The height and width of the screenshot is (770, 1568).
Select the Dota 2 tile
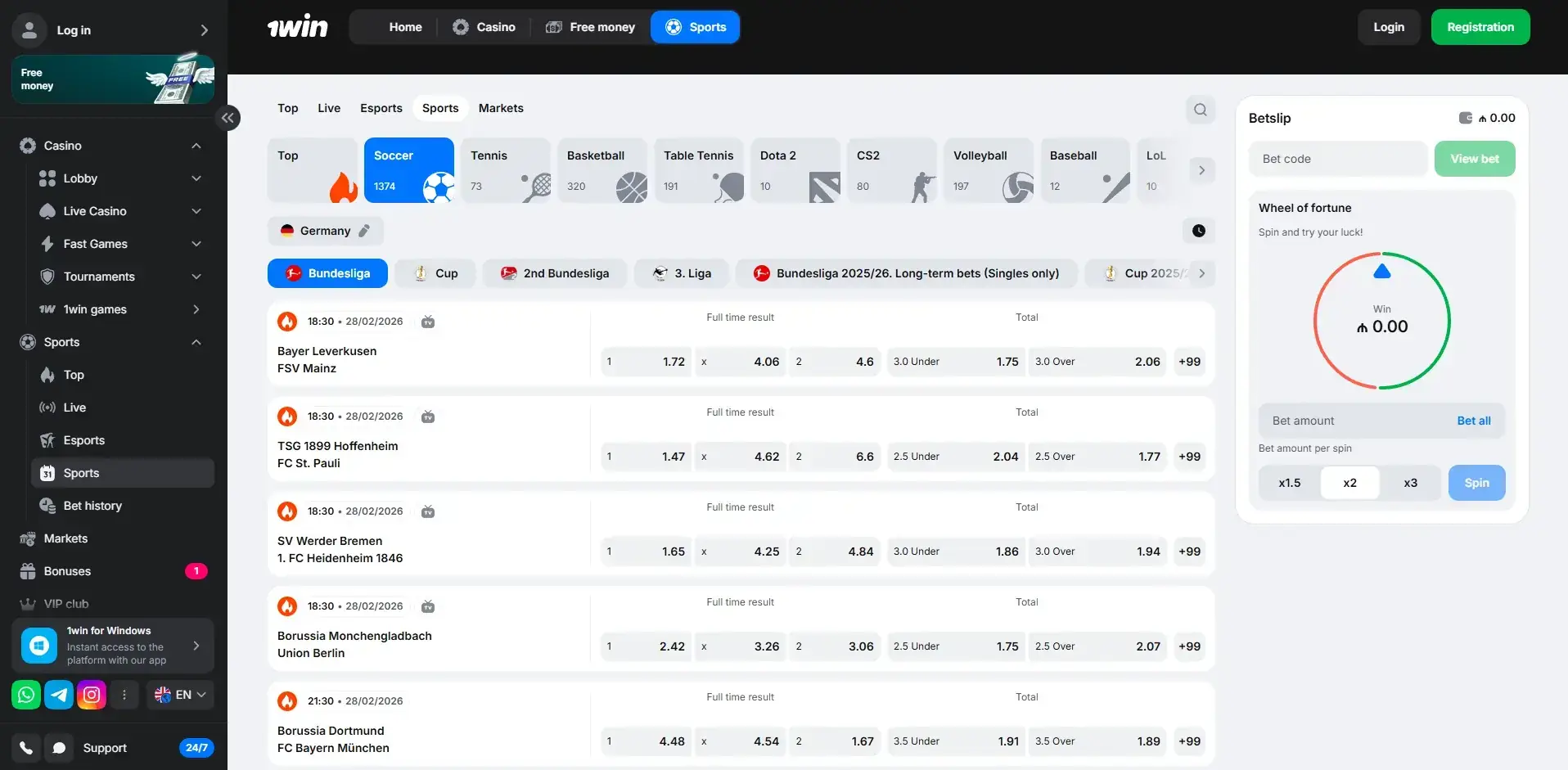click(795, 170)
